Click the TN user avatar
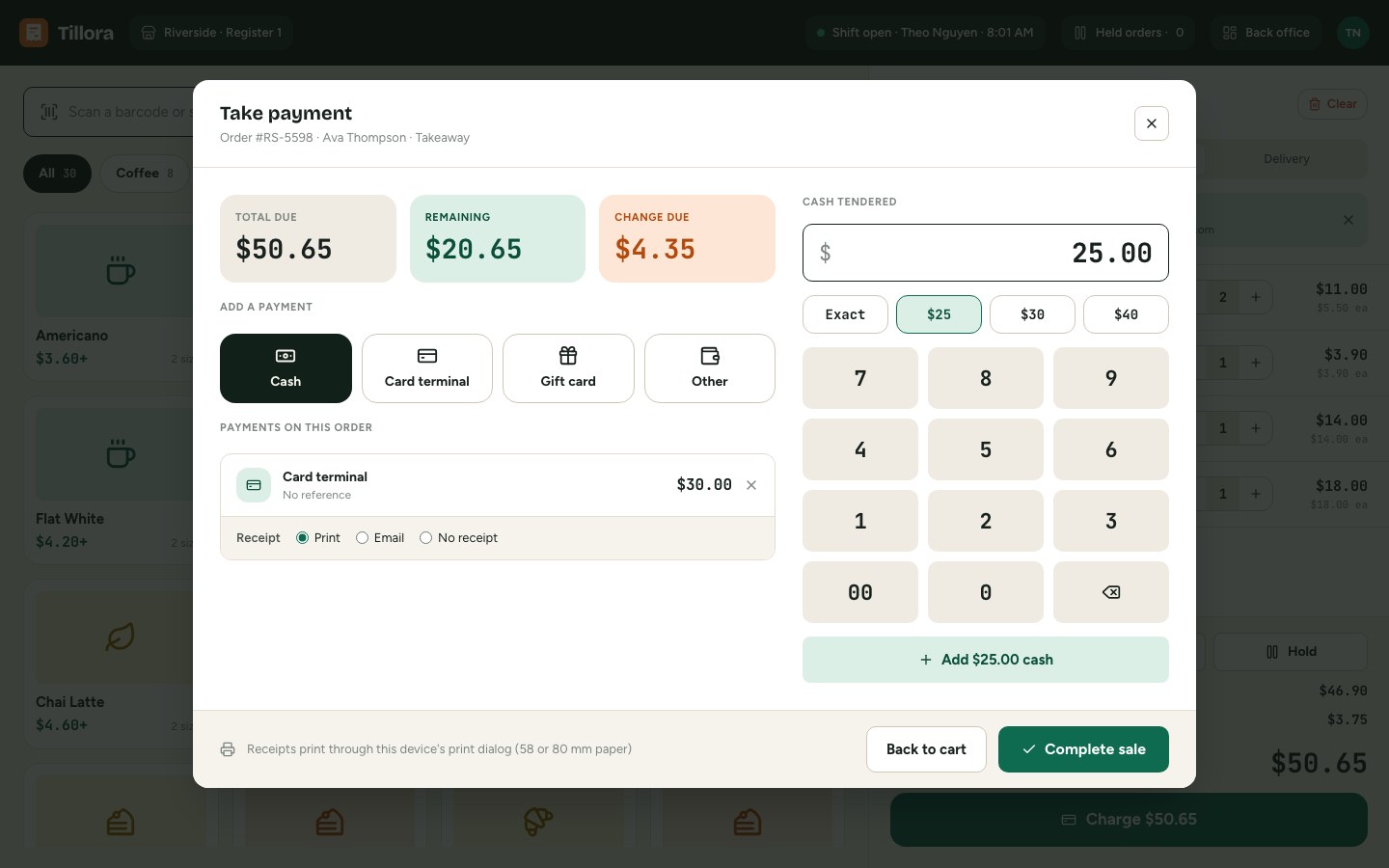The image size is (1389, 868). tap(1353, 33)
